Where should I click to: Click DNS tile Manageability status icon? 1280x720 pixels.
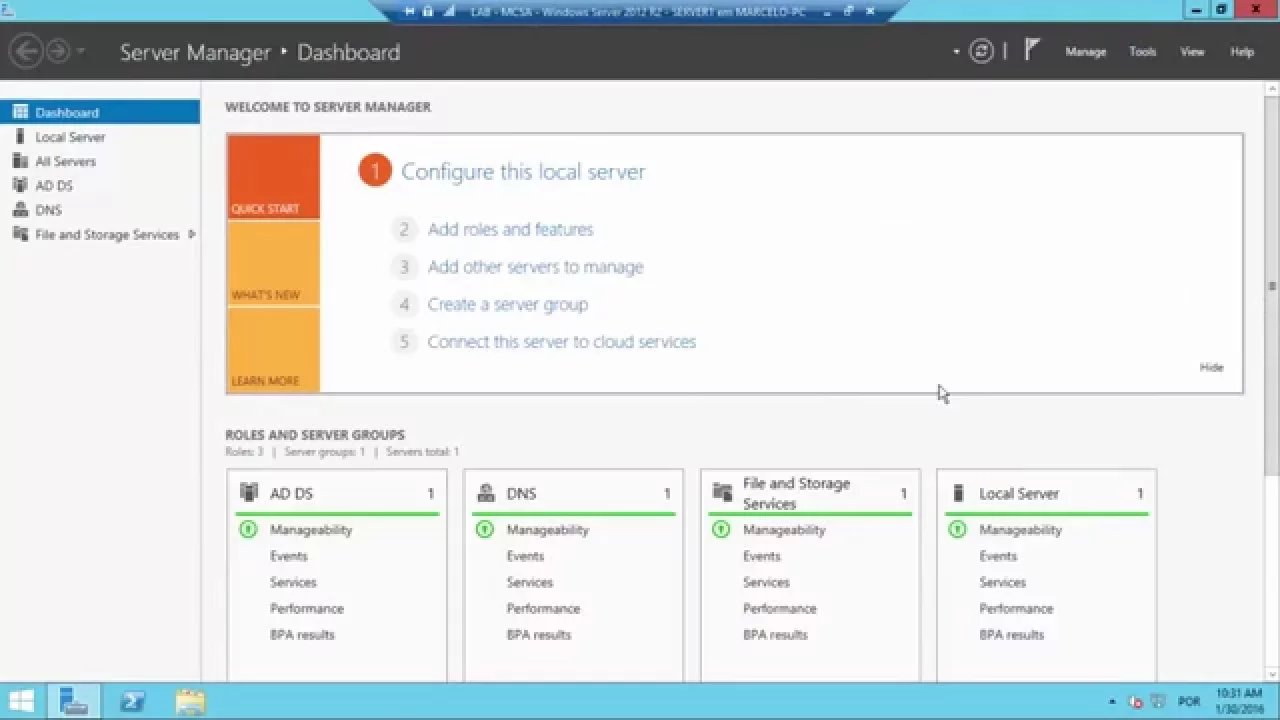click(x=485, y=529)
